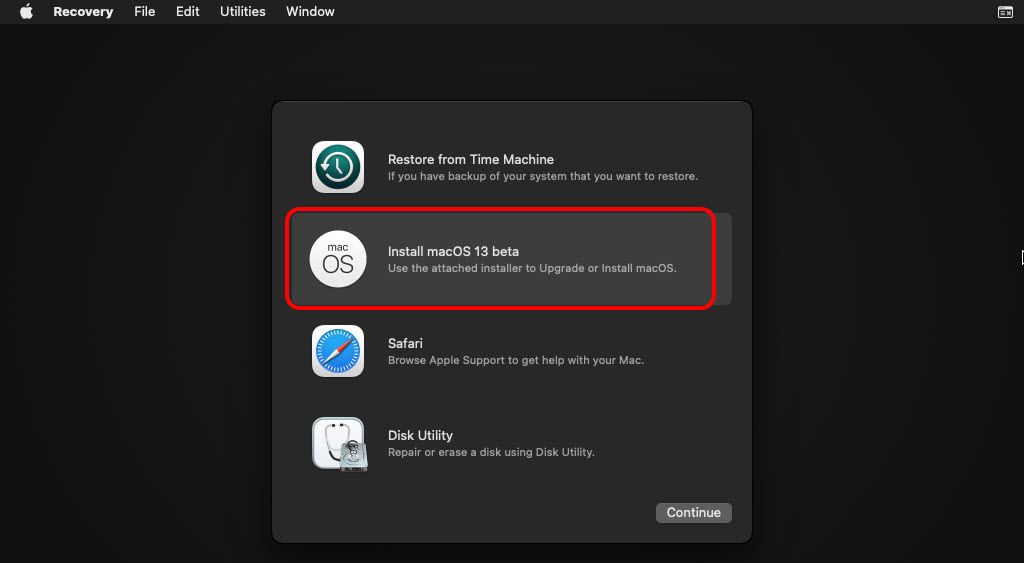Open the keyboard input icon in menu bar
Image resolution: width=1024 pixels, height=563 pixels.
[1005, 12]
